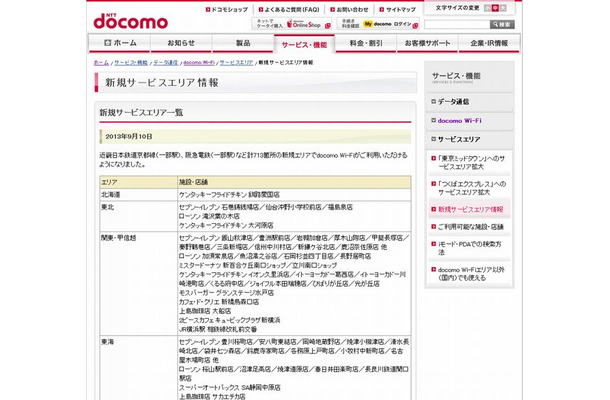This screenshot has height=400, width=610.
Task: Open sidebar サービス・機能 heading
Action: pos(470,77)
